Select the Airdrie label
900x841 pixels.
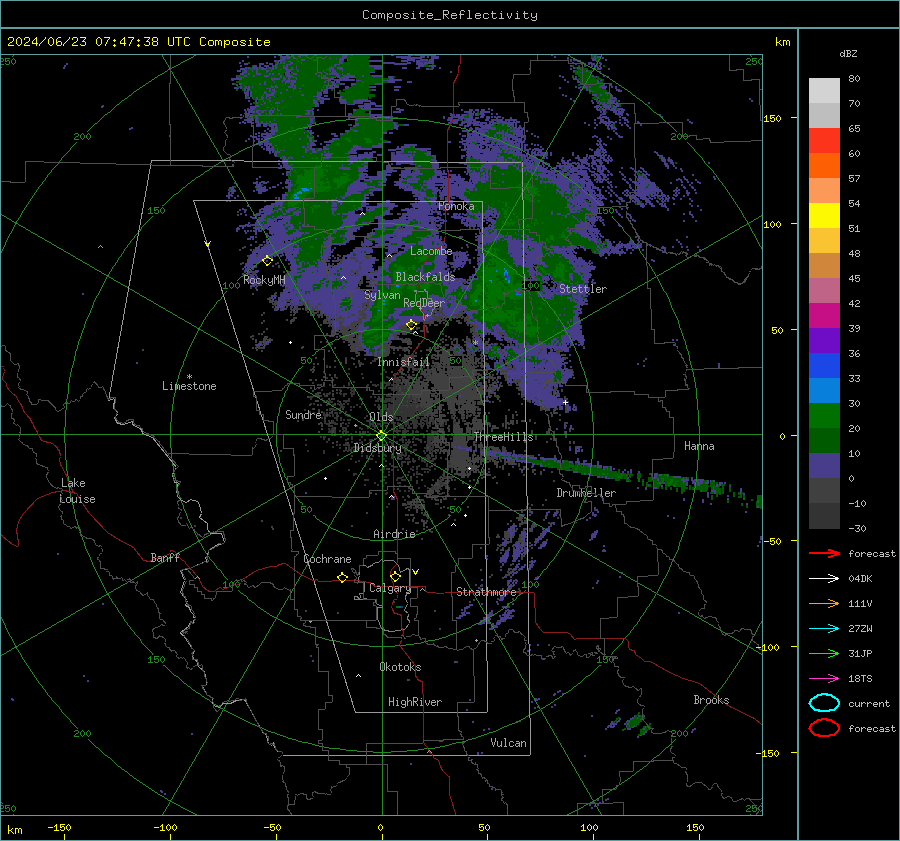pyautogui.click(x=394, y=534)
